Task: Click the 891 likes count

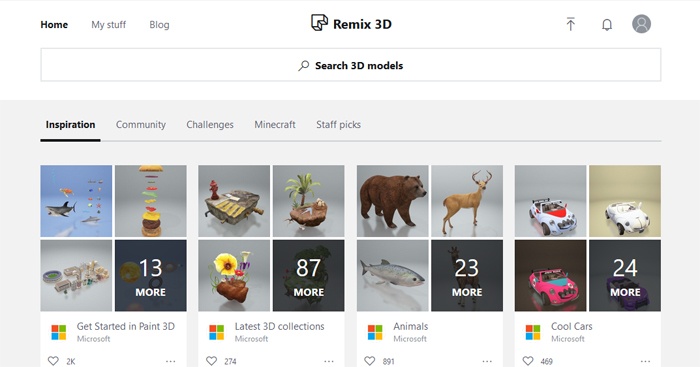Action: (x=388, y=361)
